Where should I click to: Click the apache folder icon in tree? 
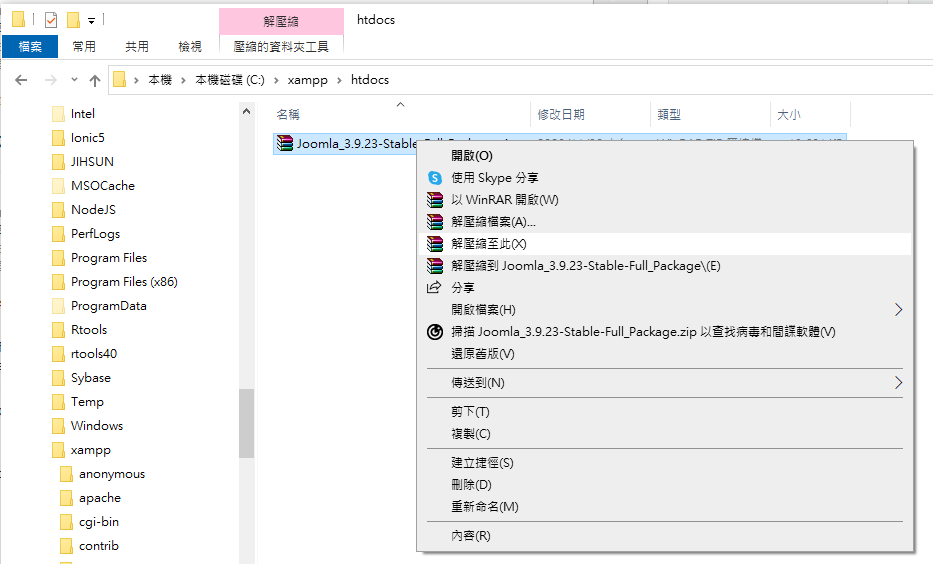coord(67,498)
